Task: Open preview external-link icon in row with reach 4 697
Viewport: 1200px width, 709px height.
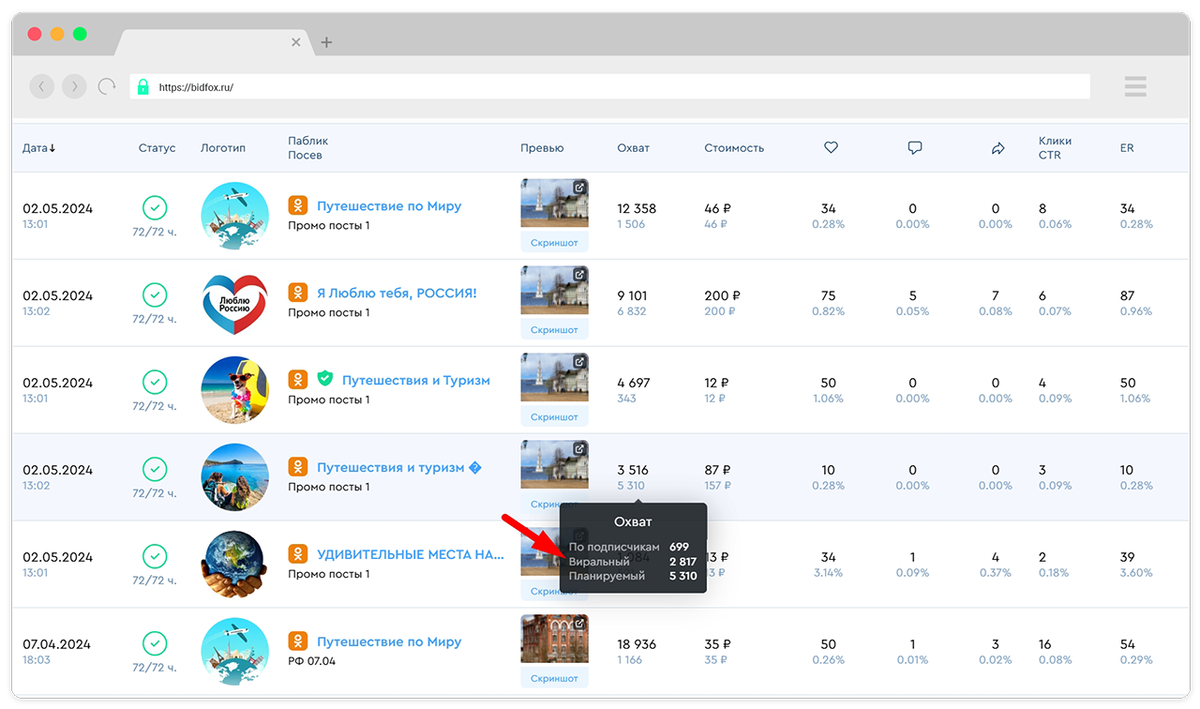Action: pyautogui.click(x=579, y=362)
